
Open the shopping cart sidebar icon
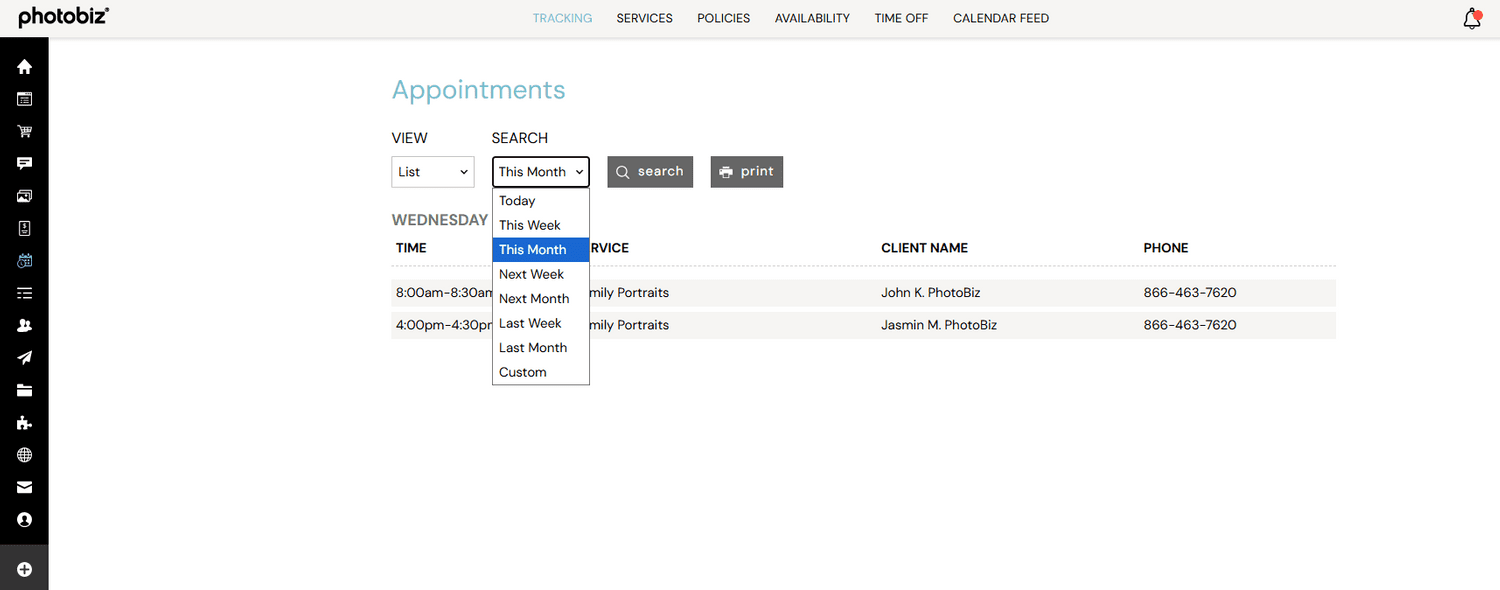[24, 131]
